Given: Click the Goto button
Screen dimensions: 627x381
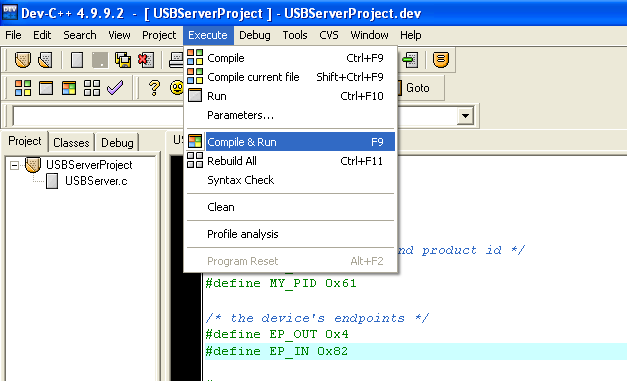Looking at the screenshot, I should pos(417,88).
